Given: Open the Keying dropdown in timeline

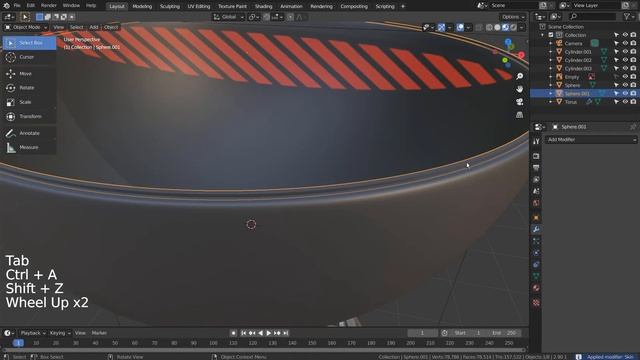Looking at the screenshot, I should coord(60,333).
